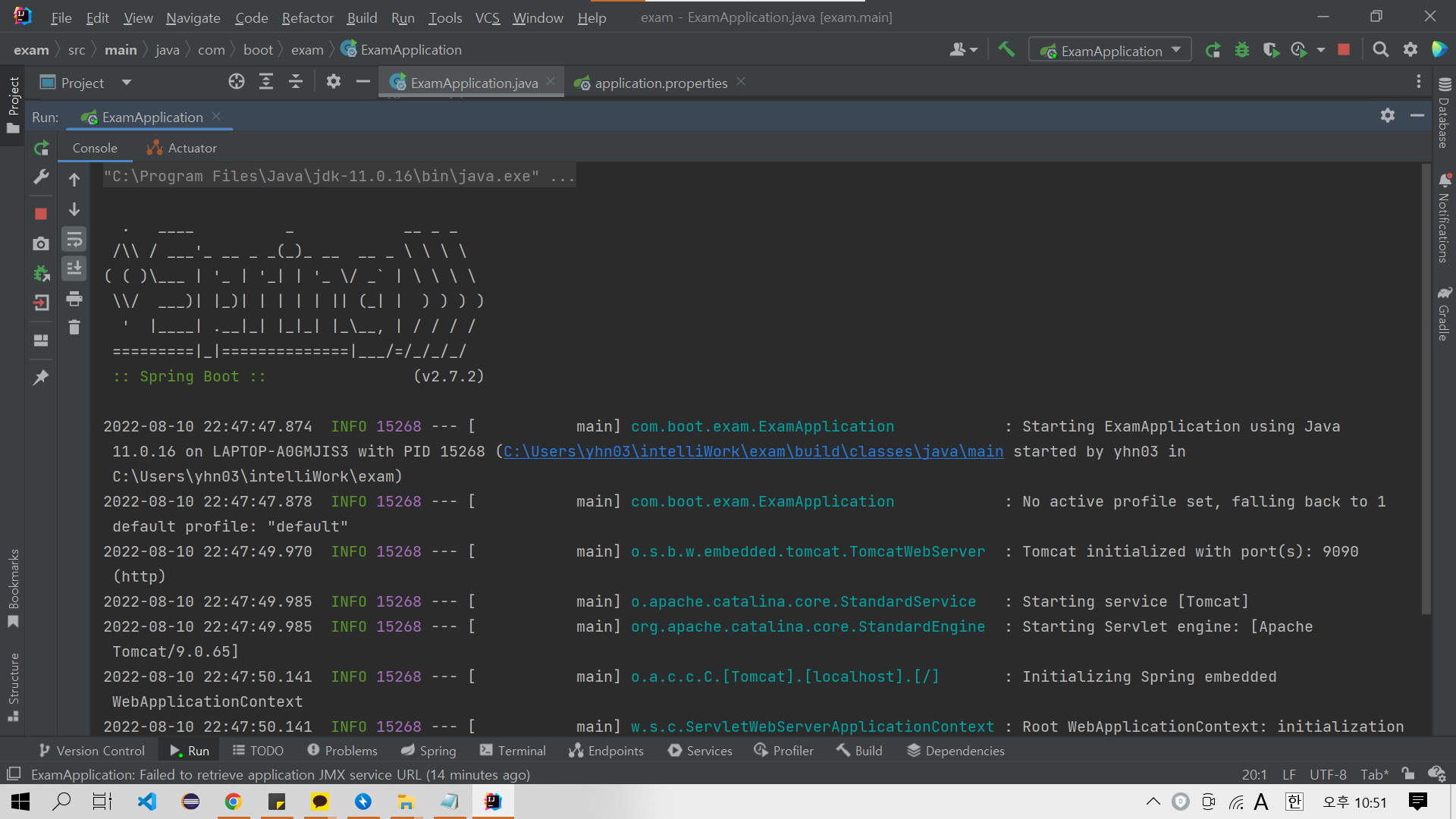Stop the application from the main toolbar
Screen dimensions: 1456x819
pos(1344,50)
